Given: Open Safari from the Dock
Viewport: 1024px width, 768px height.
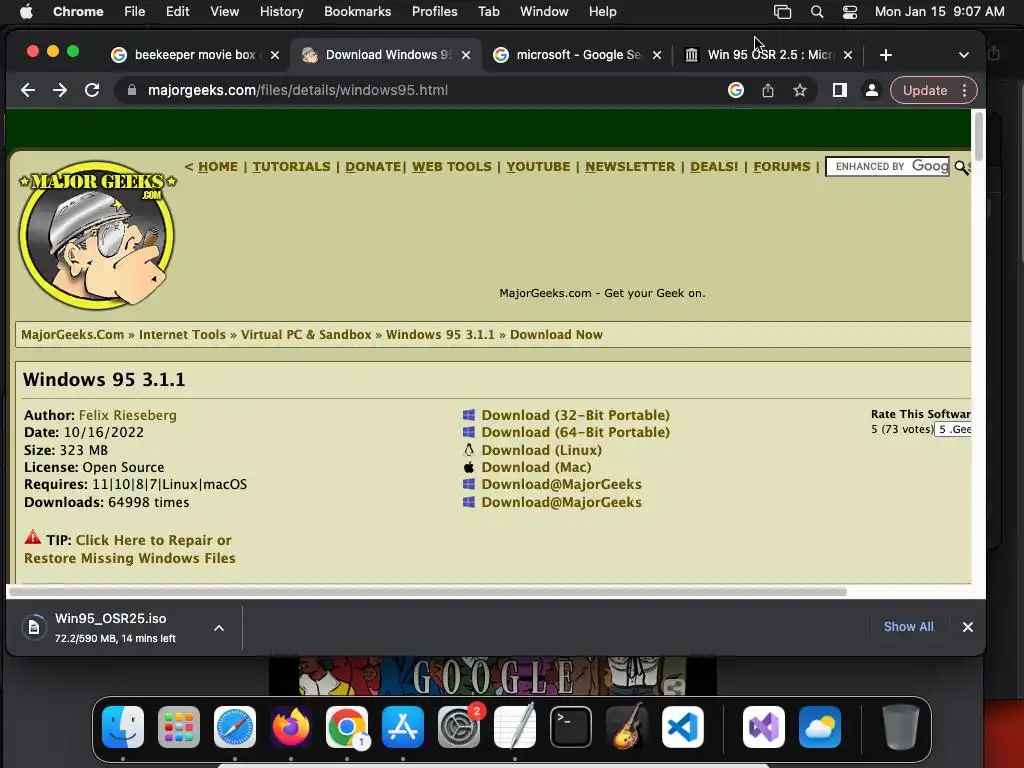Looking at the screenshot, I should [x=235, y=727].
